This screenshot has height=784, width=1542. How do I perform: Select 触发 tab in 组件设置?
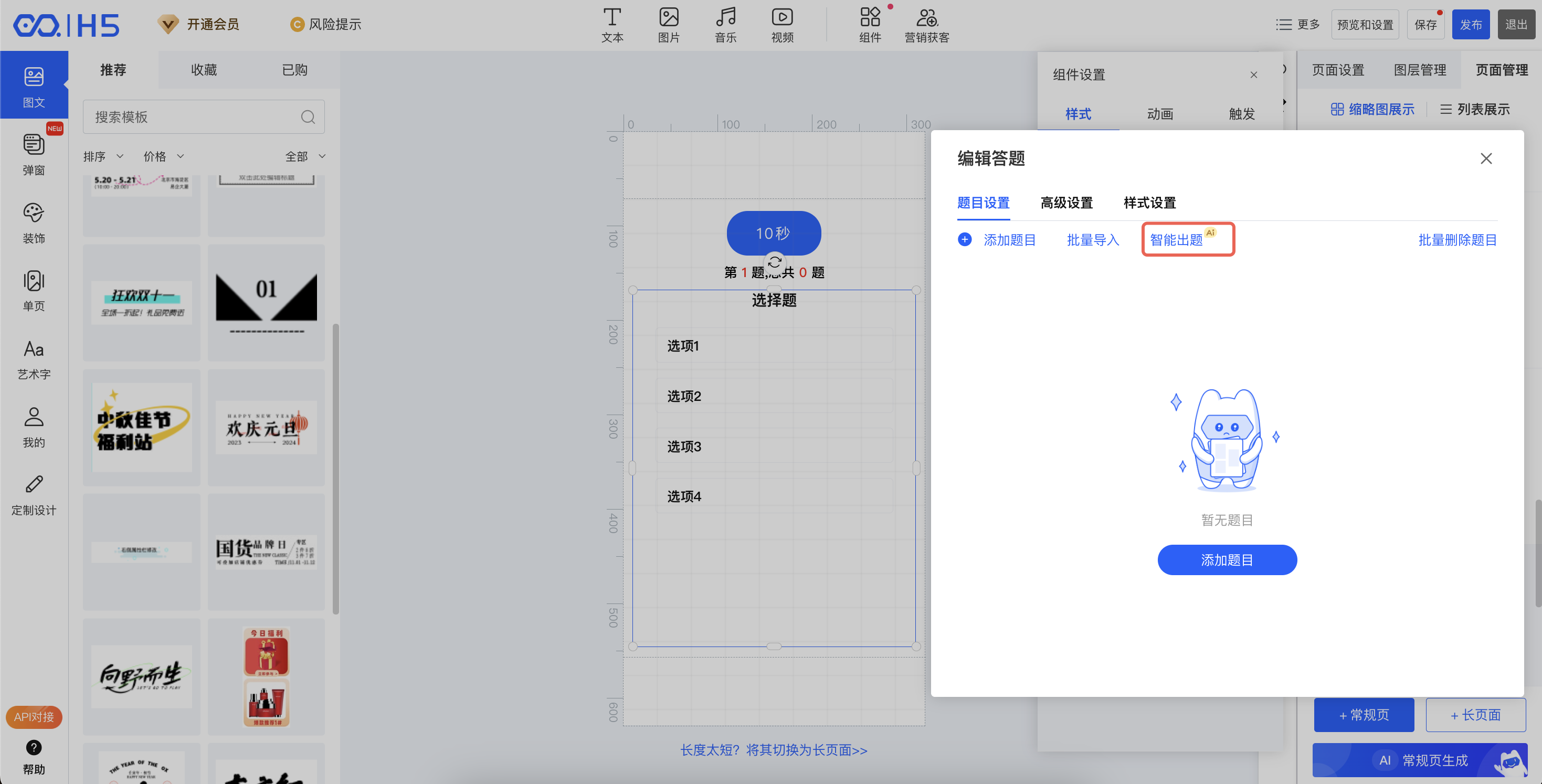[x=1241, y=114]
